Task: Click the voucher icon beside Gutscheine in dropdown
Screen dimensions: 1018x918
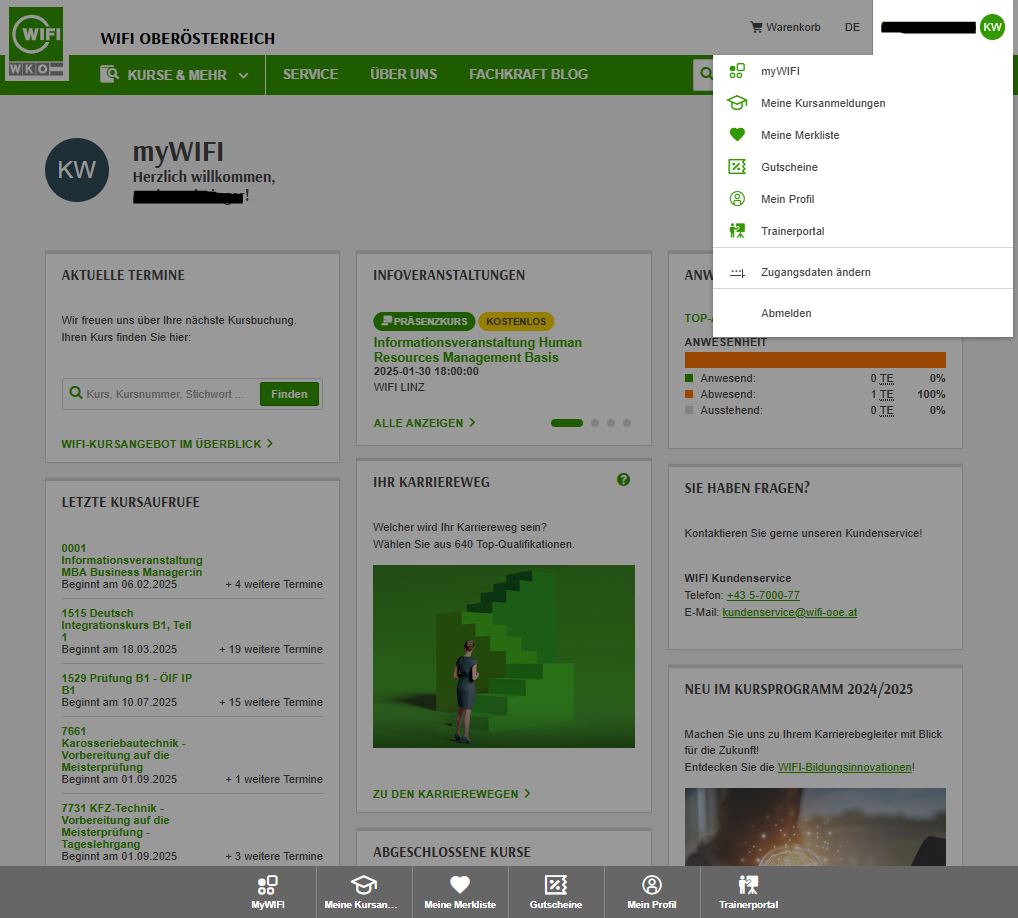Action: tap(737, 167)
